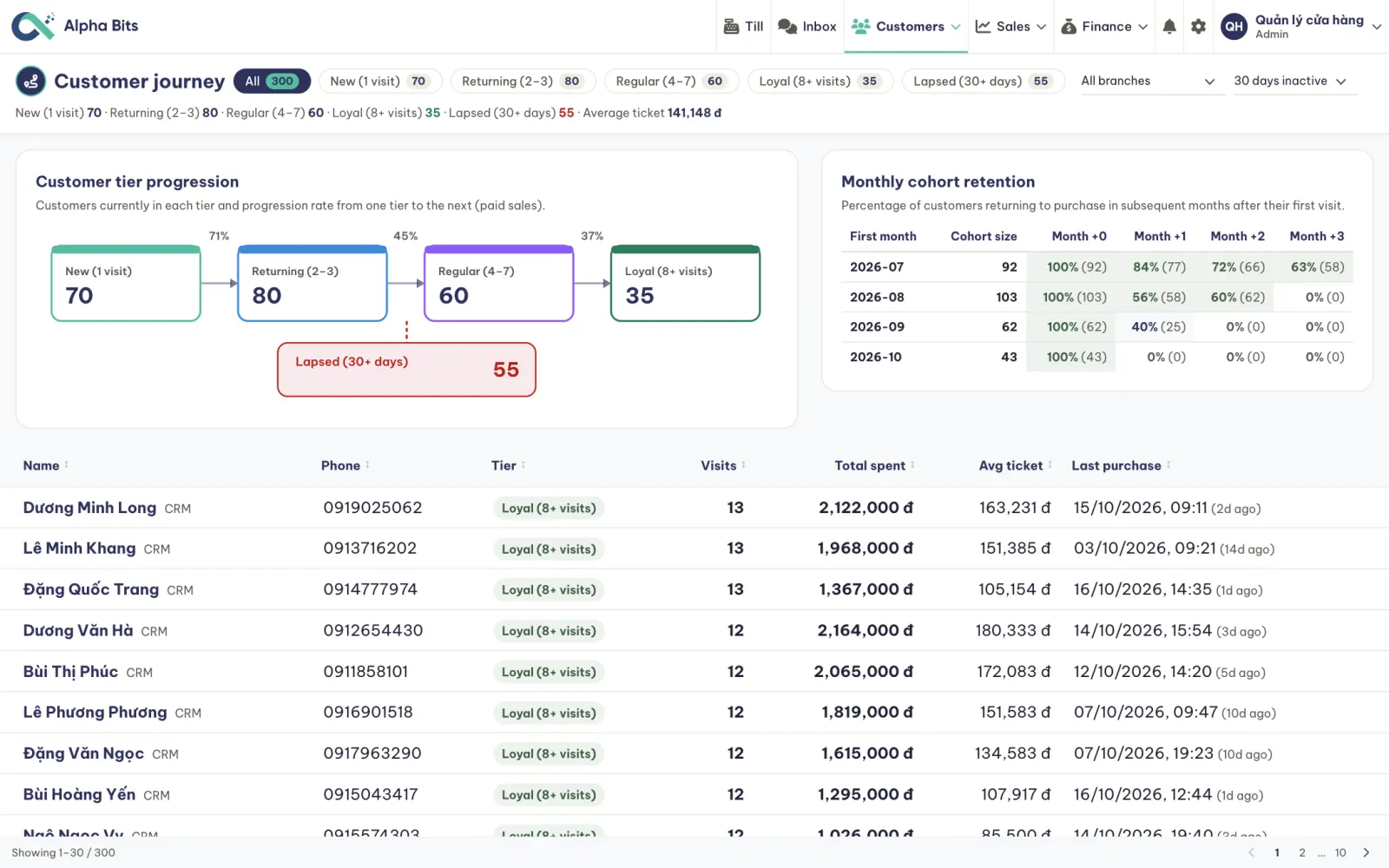Open customer Dương Văn Hà
1389x868 pixels.
(78, 630)
